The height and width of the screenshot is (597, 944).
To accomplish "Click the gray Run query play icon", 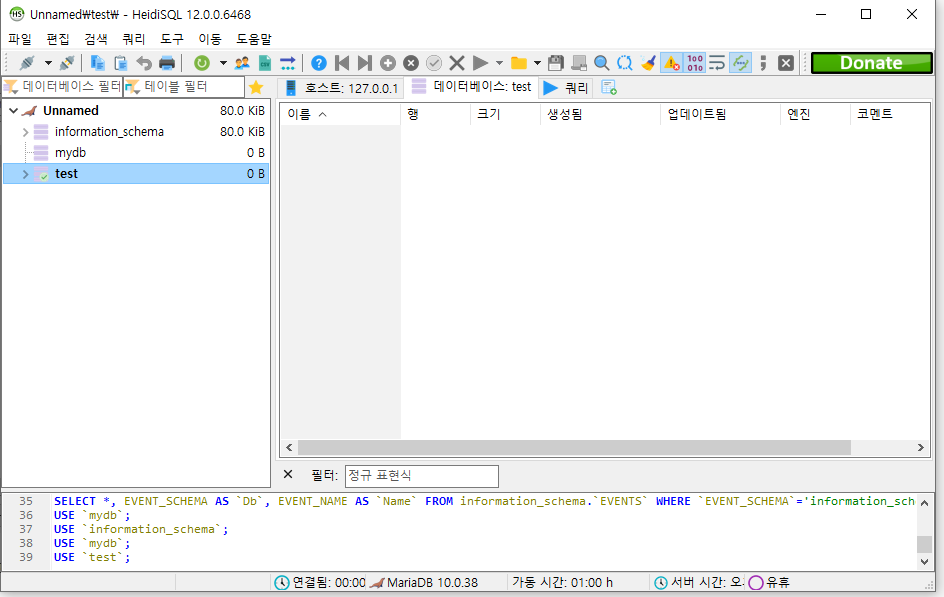I will 480,63.
